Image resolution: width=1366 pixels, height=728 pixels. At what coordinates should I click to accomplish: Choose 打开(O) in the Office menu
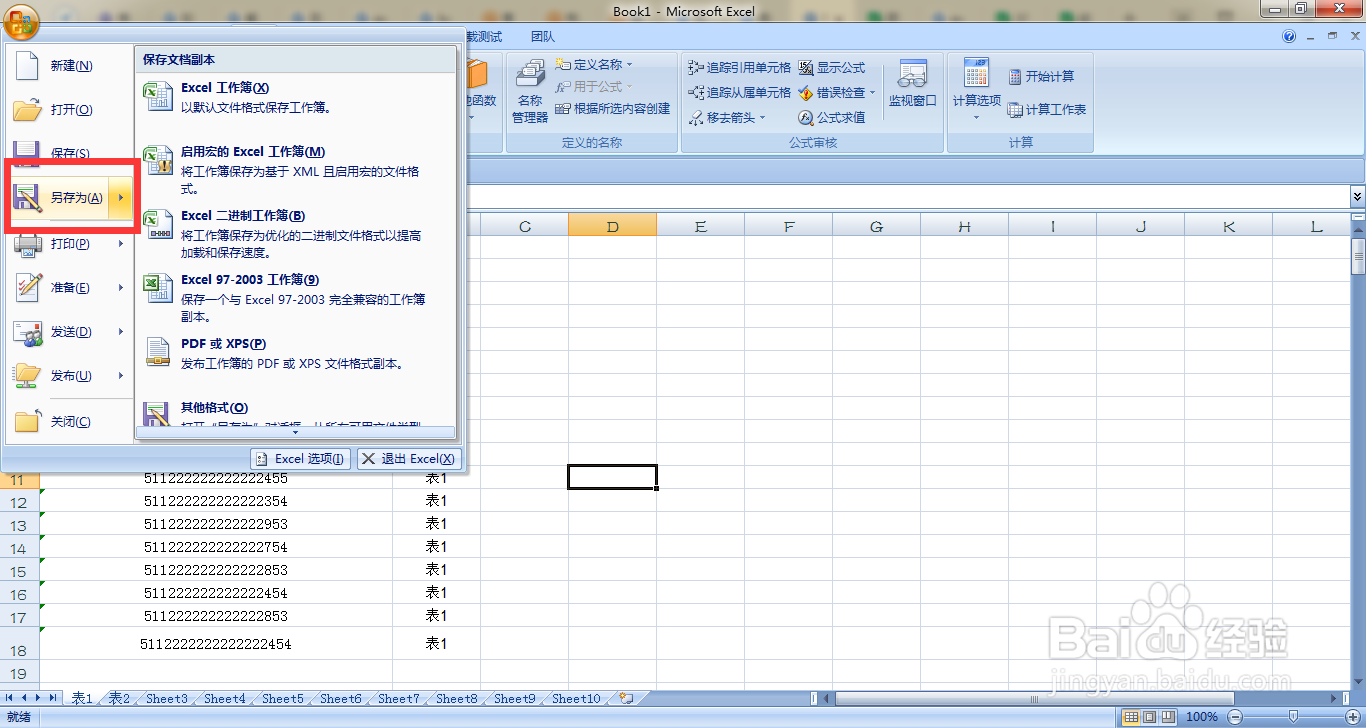pos(70,110)
